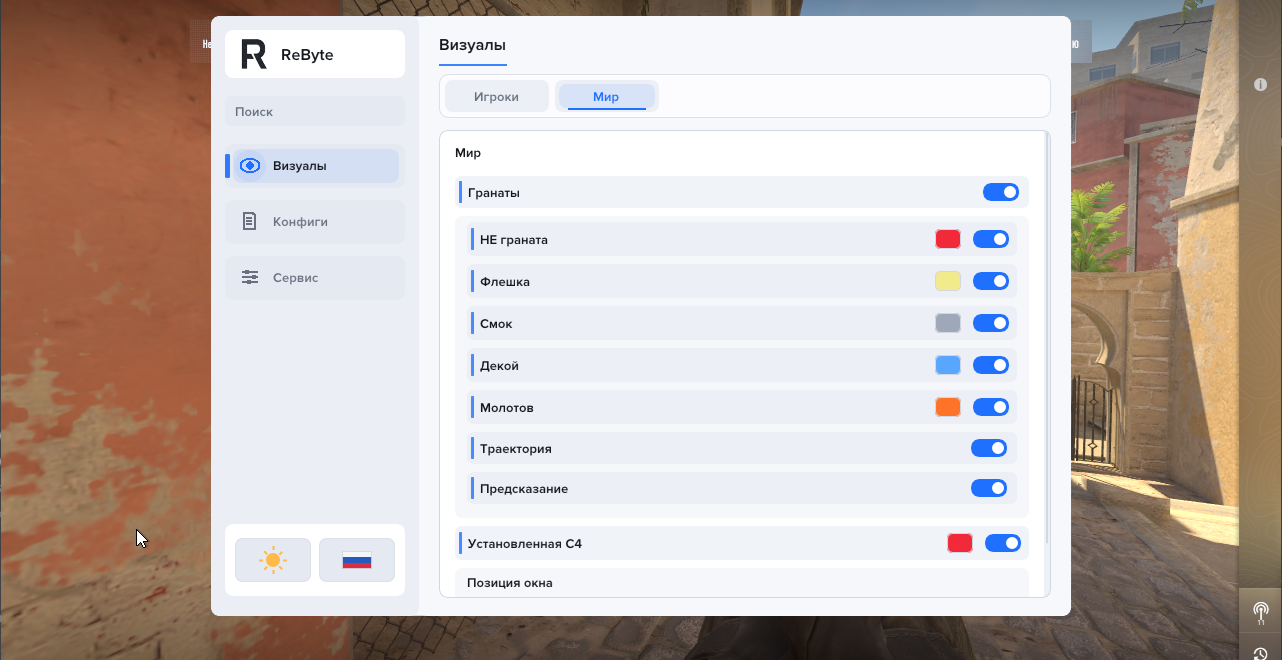Open Визуалы section via eye icon

coord(250,166)
